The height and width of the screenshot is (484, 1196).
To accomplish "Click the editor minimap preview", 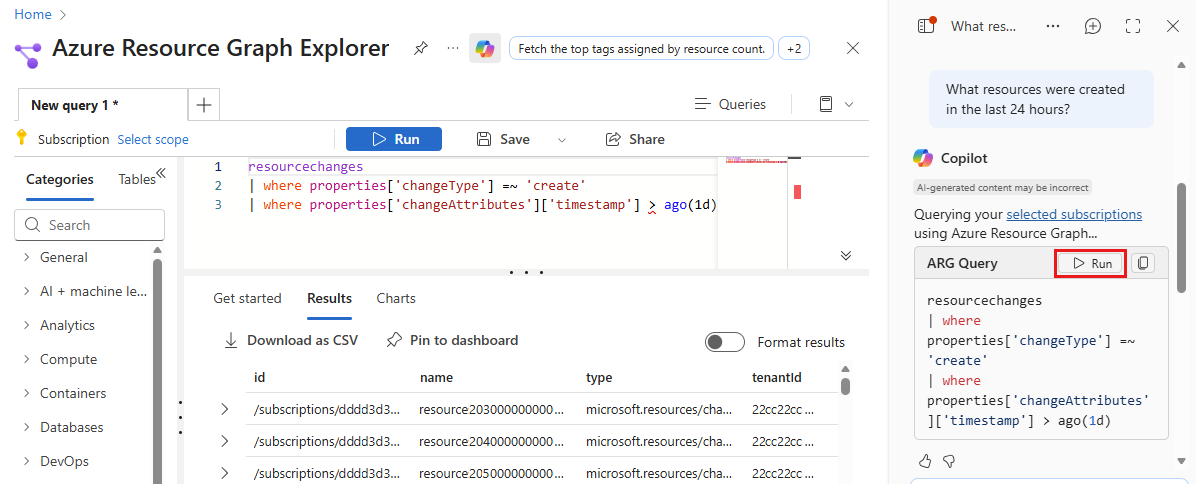I will pos(754,161).
